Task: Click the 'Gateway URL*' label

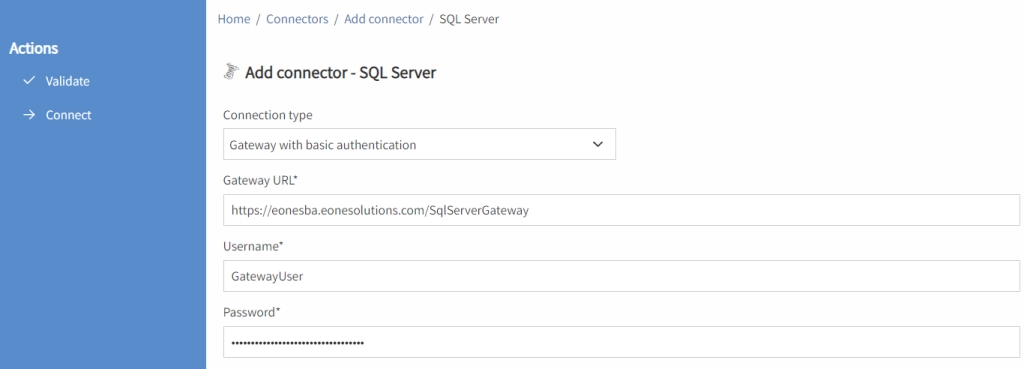Action: pos(261,180)
